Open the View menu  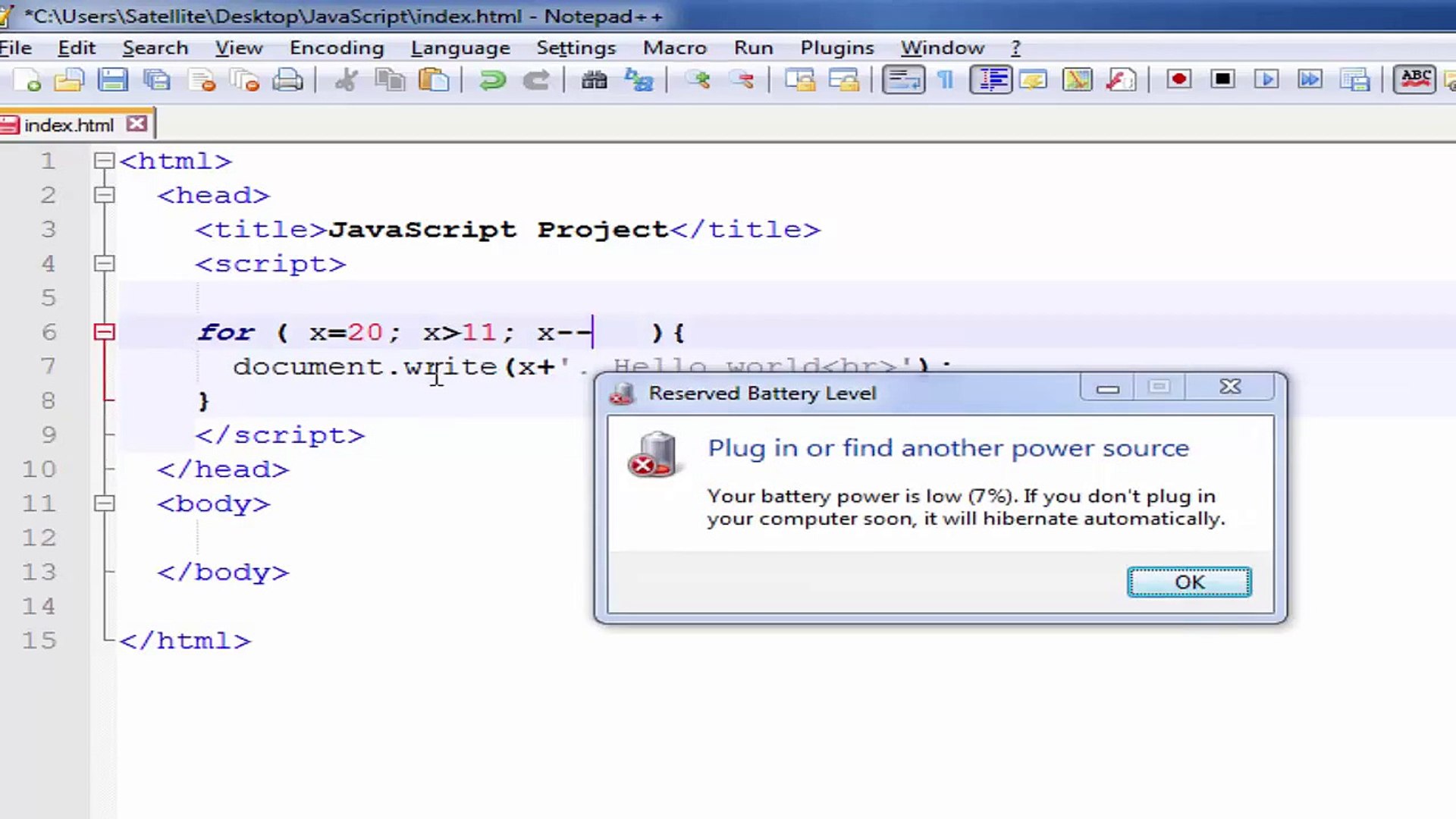[x=239, y=48]
